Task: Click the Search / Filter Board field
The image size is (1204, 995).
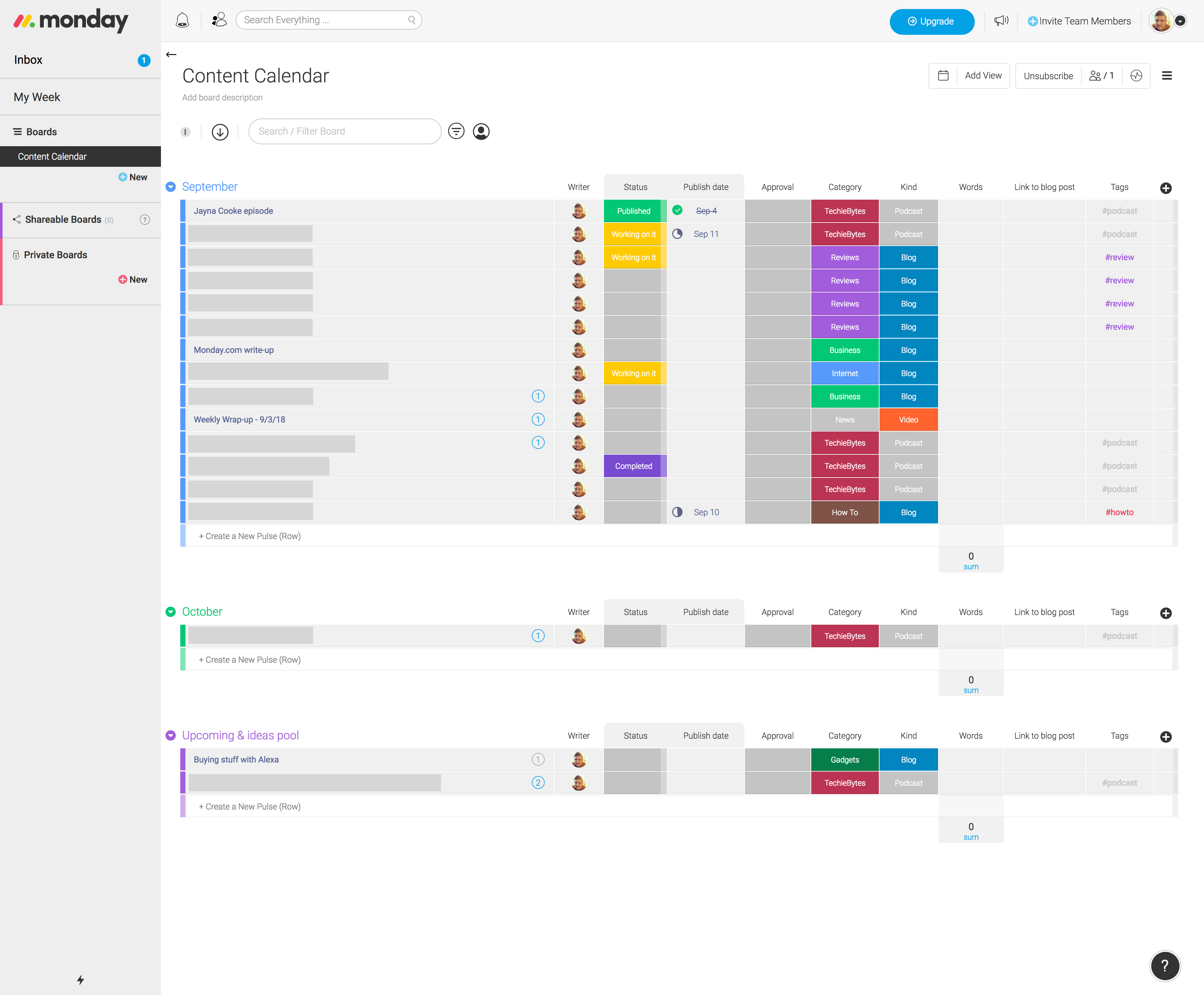Action: click(344, 131)
